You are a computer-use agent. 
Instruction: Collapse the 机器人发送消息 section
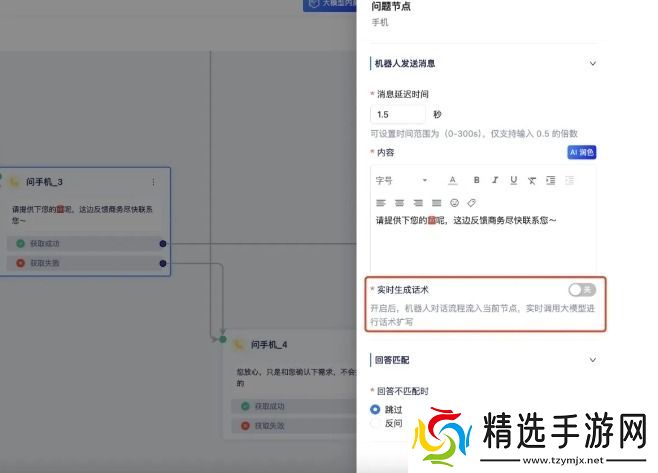[x=593, y=63]
